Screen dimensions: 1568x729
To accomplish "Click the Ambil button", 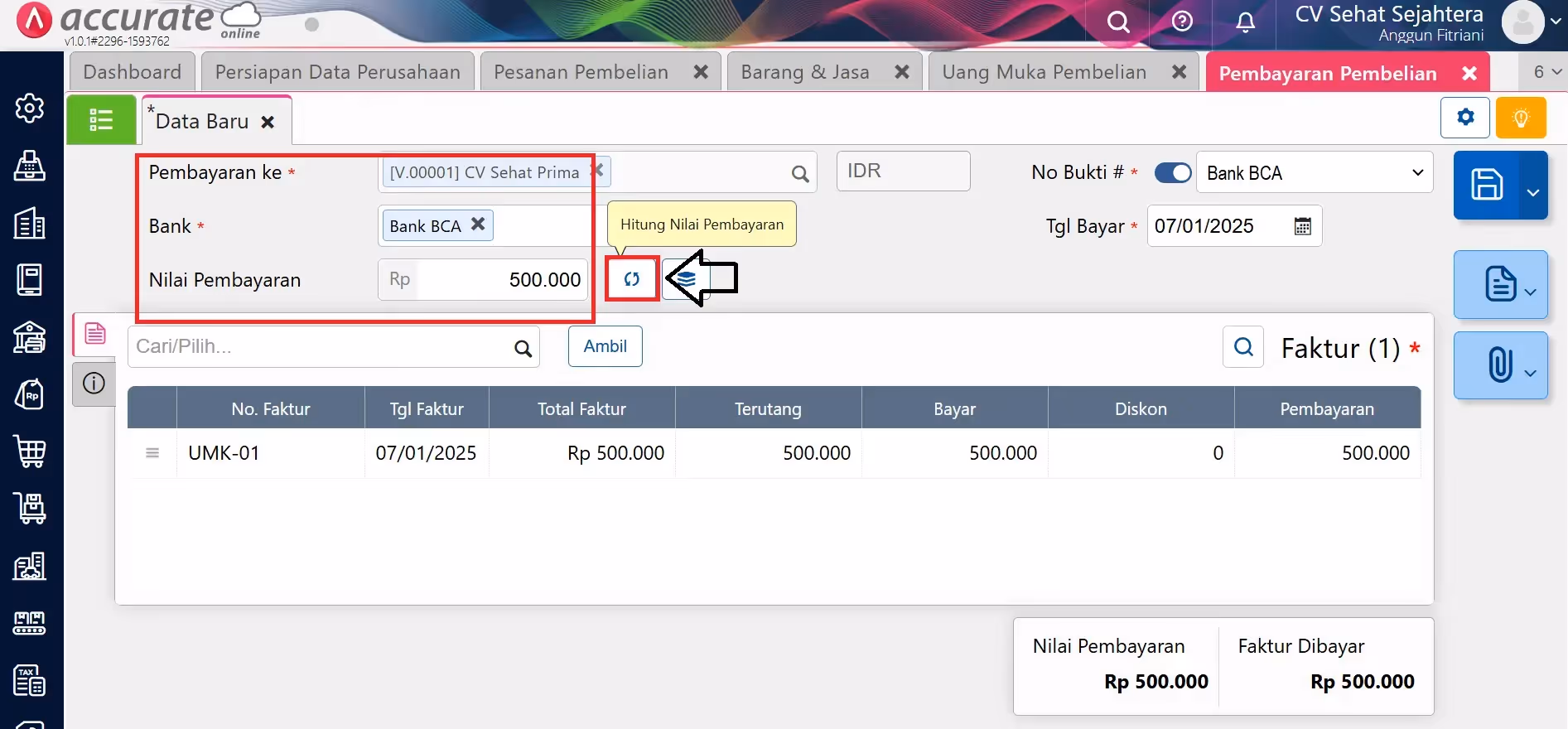I will pos(605,346).
